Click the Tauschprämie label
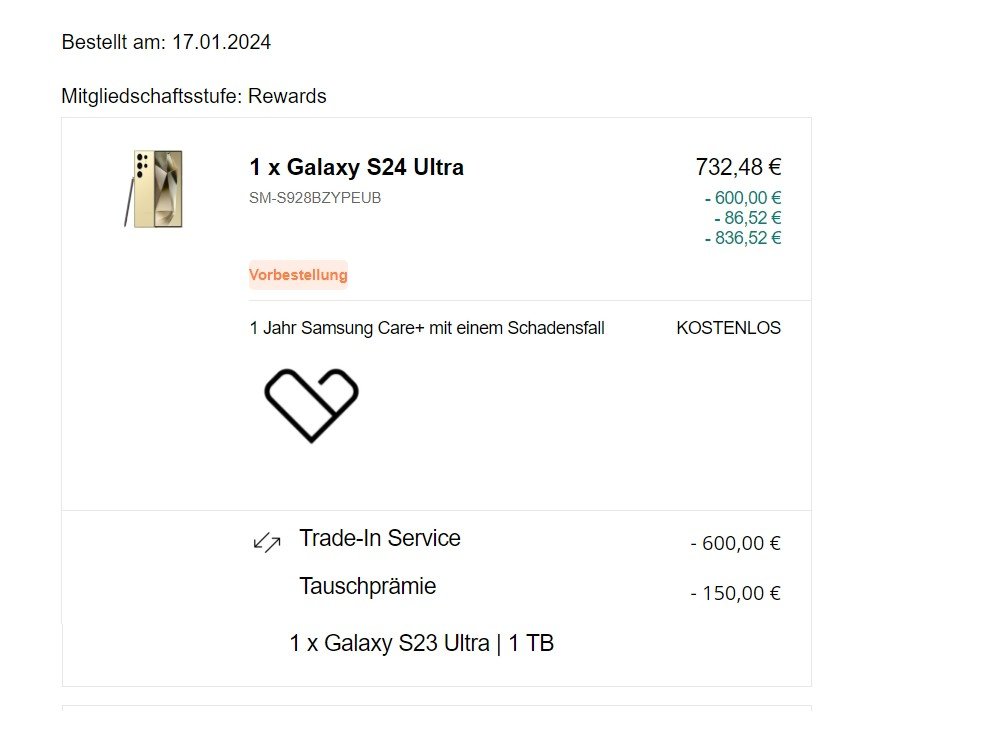The width and height of the screenshot is (1000, 750). click(368, 586)
